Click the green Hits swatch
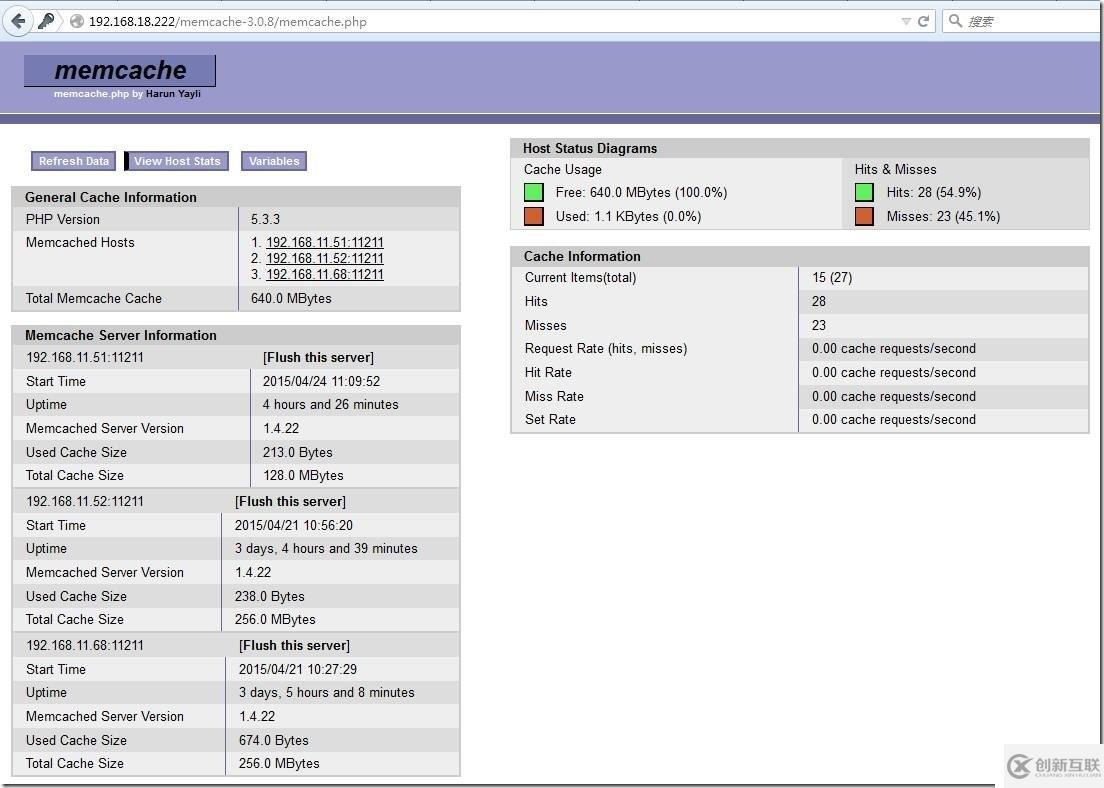Viewport: 1104px width, 788px height. [x=864, y=192]
